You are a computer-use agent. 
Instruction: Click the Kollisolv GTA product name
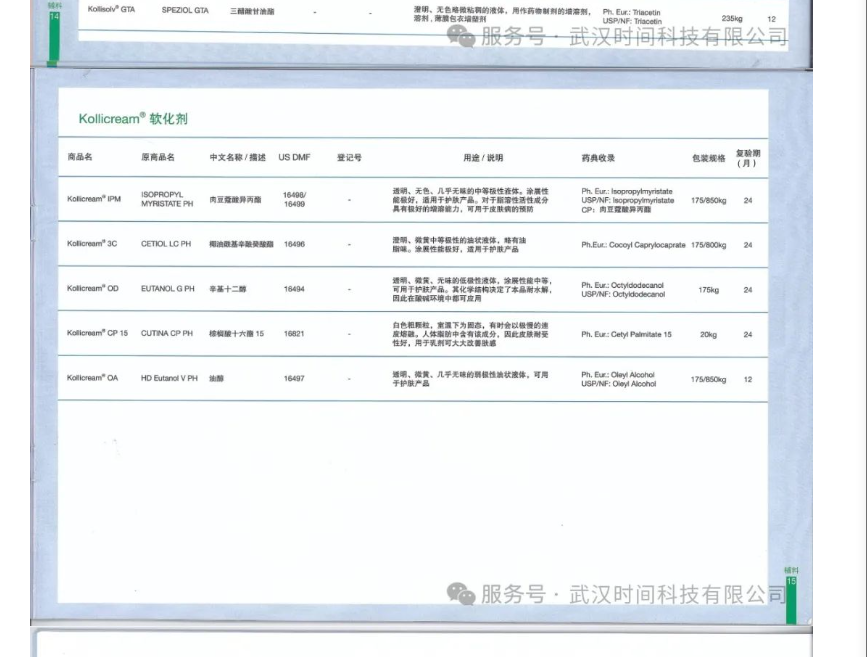[x=111, y=9]
